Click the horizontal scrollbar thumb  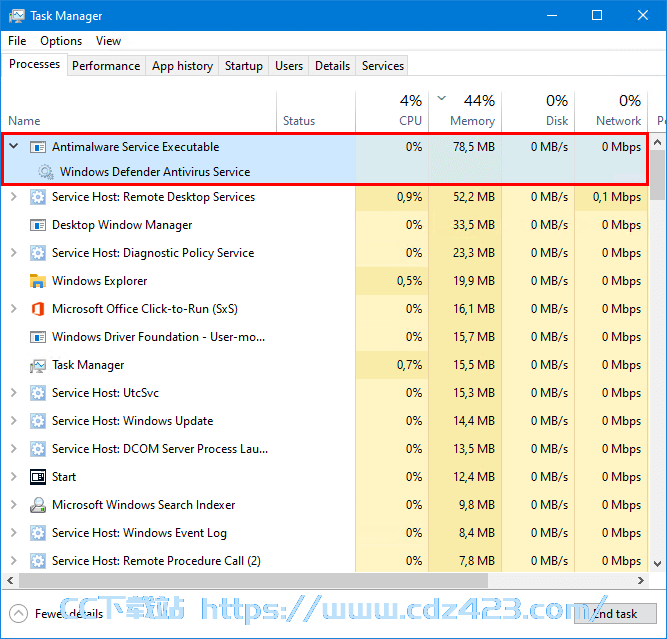pyautogui.click(x=253, y=580)
